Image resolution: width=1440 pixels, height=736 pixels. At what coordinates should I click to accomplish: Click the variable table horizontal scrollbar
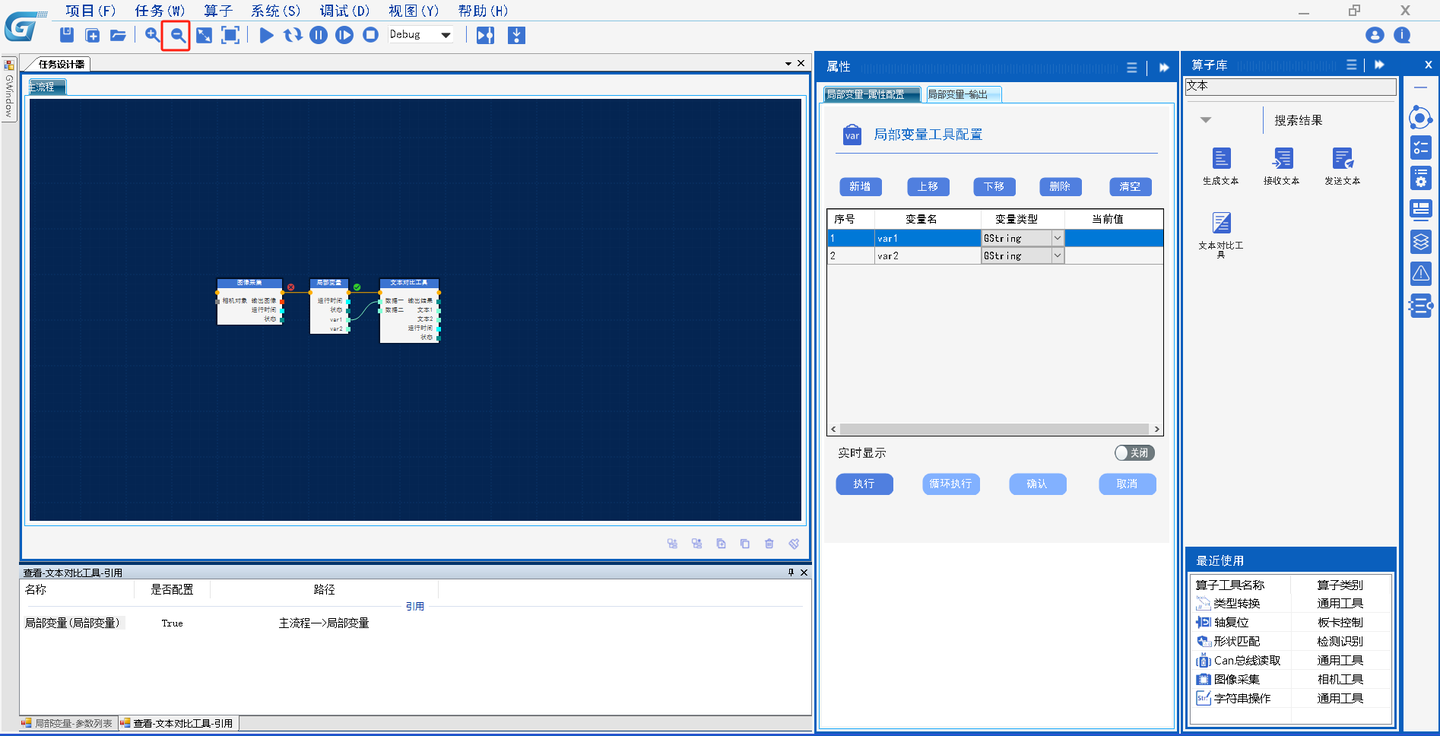click(x=995, y=429)
